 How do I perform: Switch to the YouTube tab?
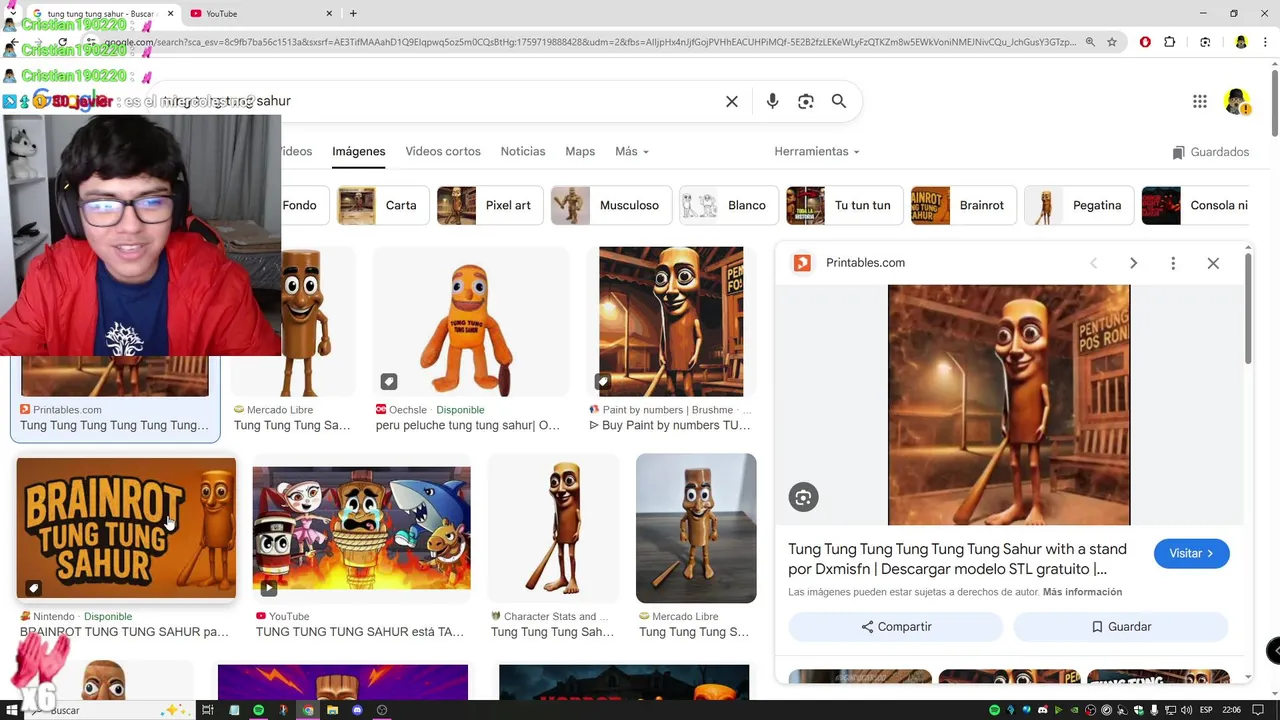(x=260, y=13)
